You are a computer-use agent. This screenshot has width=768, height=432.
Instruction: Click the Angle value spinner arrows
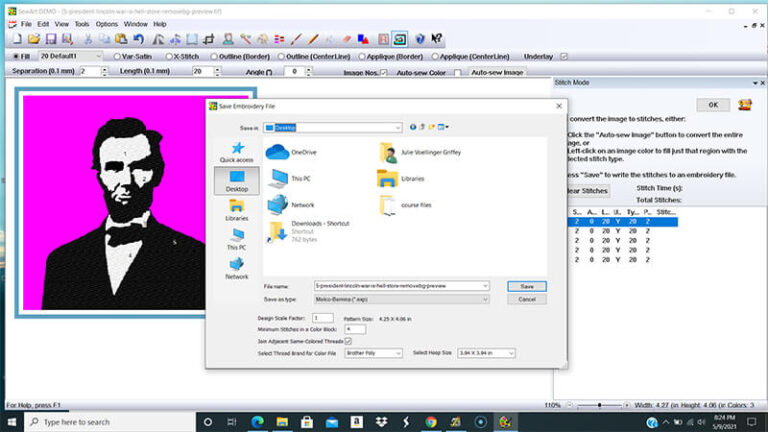(308, 72)
